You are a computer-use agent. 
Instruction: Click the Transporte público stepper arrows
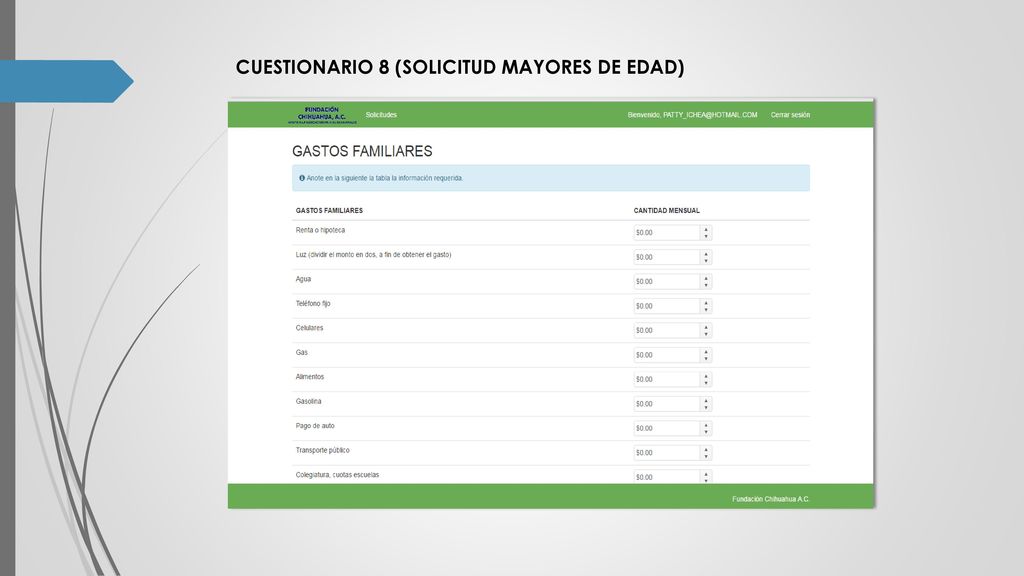pos(706,453)
